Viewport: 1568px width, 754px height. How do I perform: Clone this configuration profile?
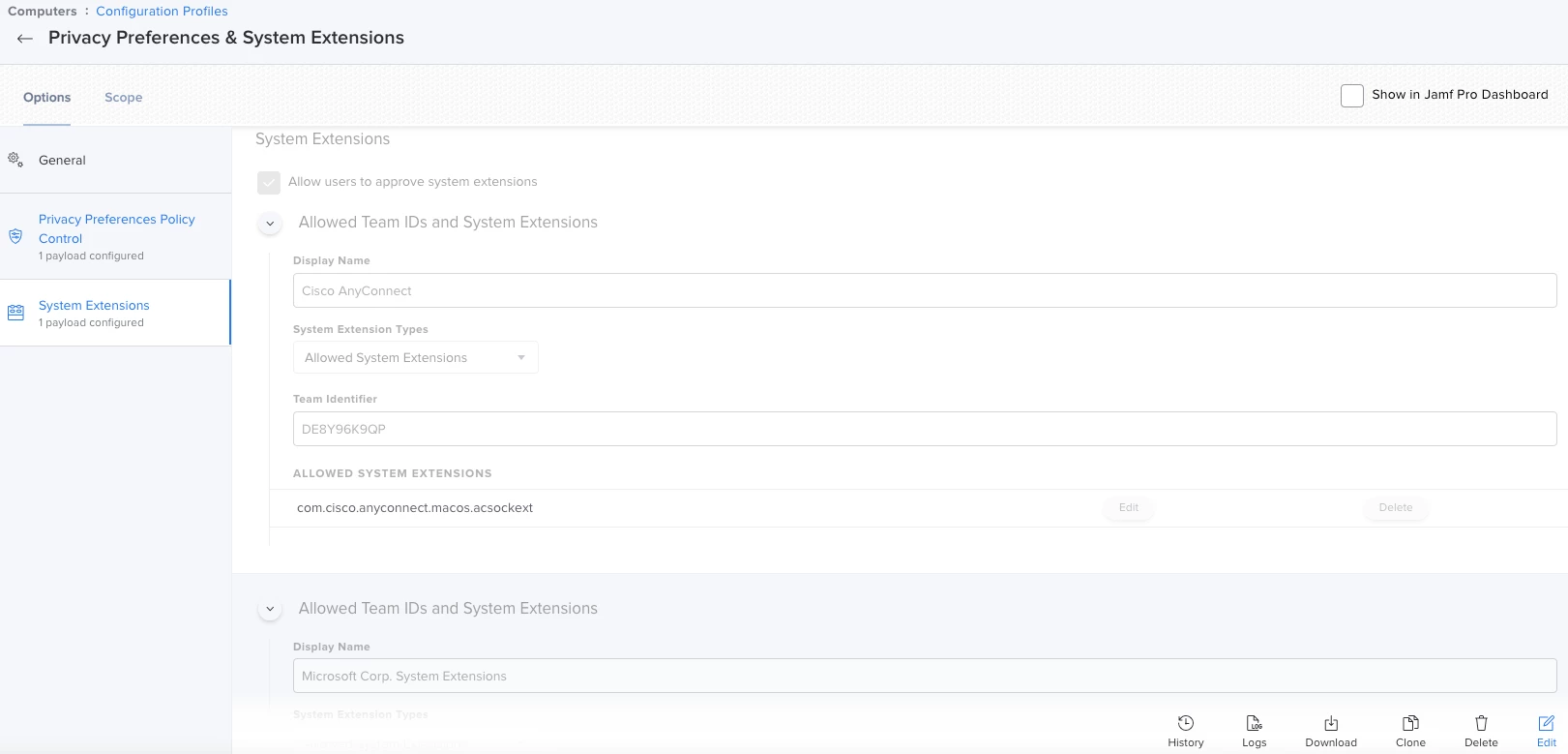pos(1410,723)
